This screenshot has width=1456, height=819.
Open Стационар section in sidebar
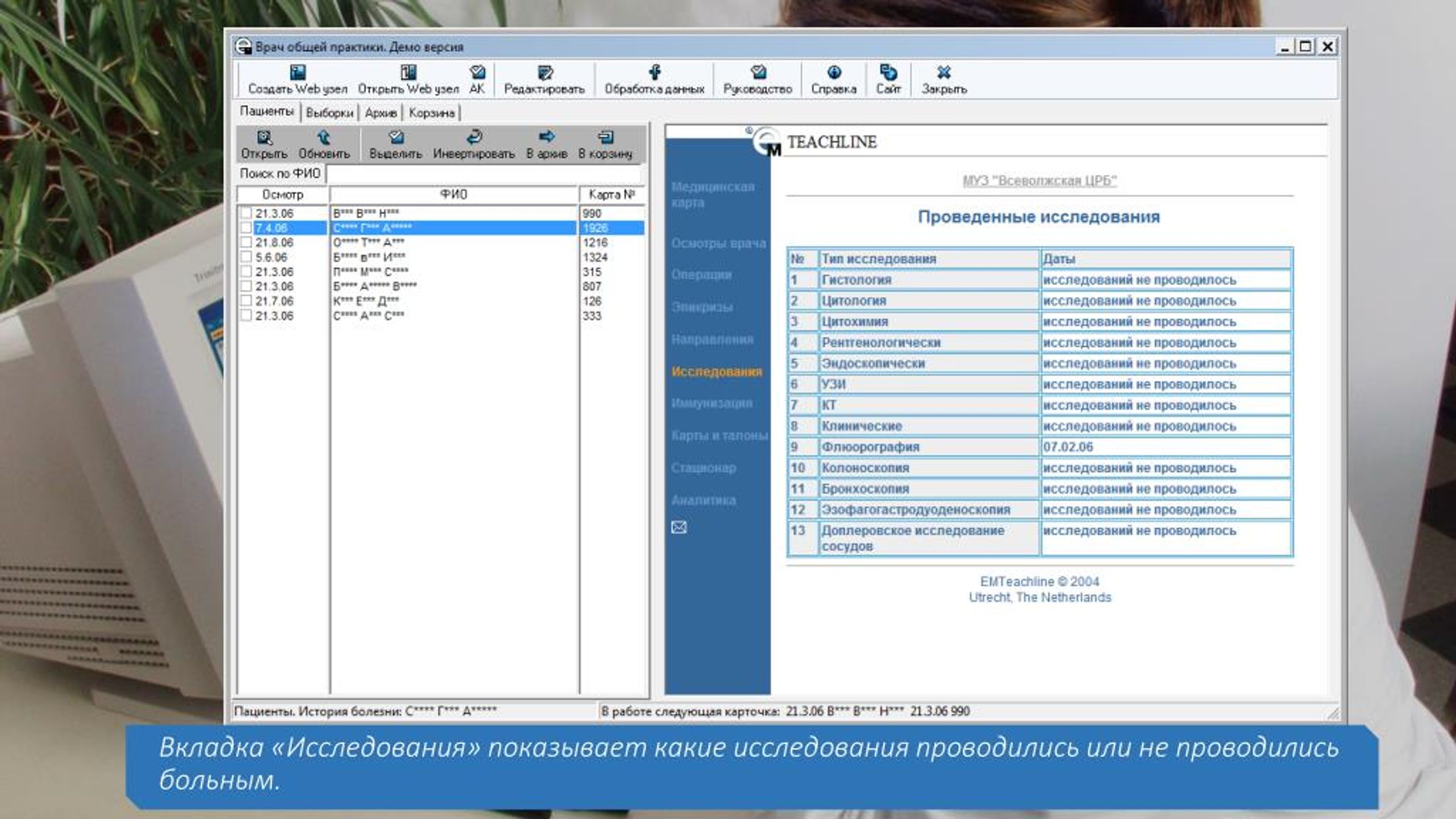704,468
